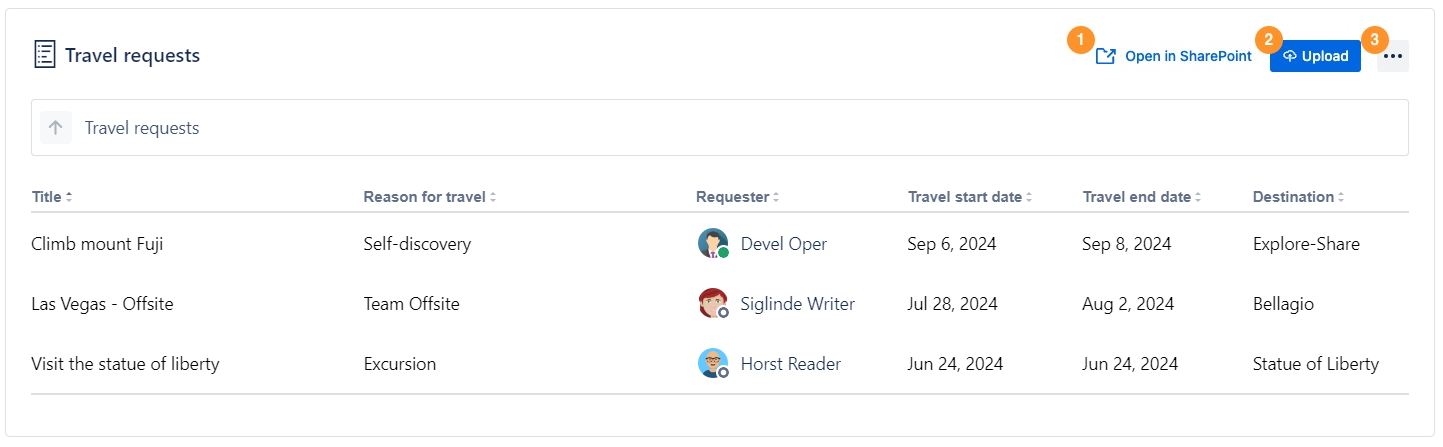
Task: Click Horst Reader's avatar
Action: (x=713, y=364)
